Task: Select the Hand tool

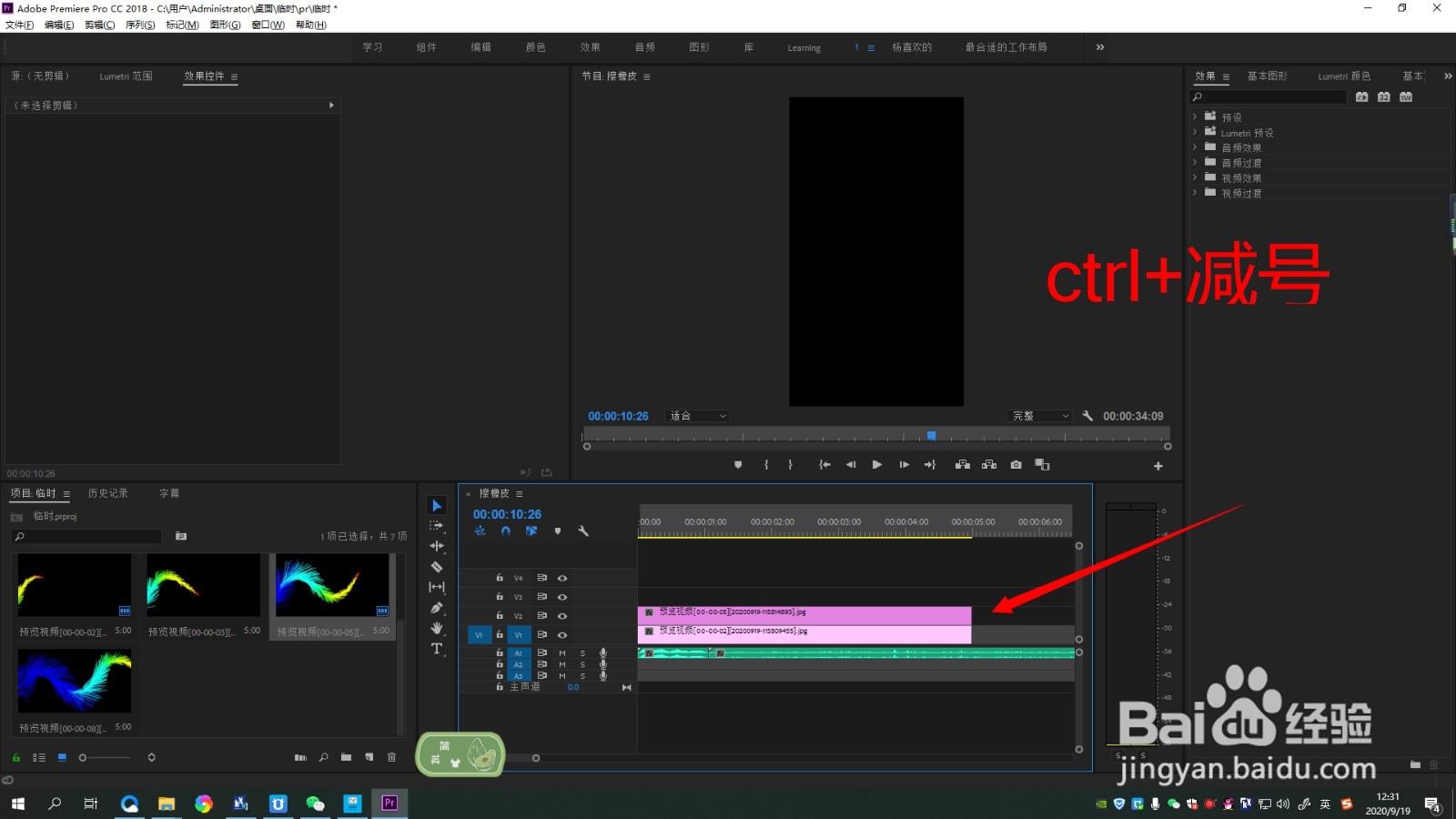Action: click(x=437, y=628)
